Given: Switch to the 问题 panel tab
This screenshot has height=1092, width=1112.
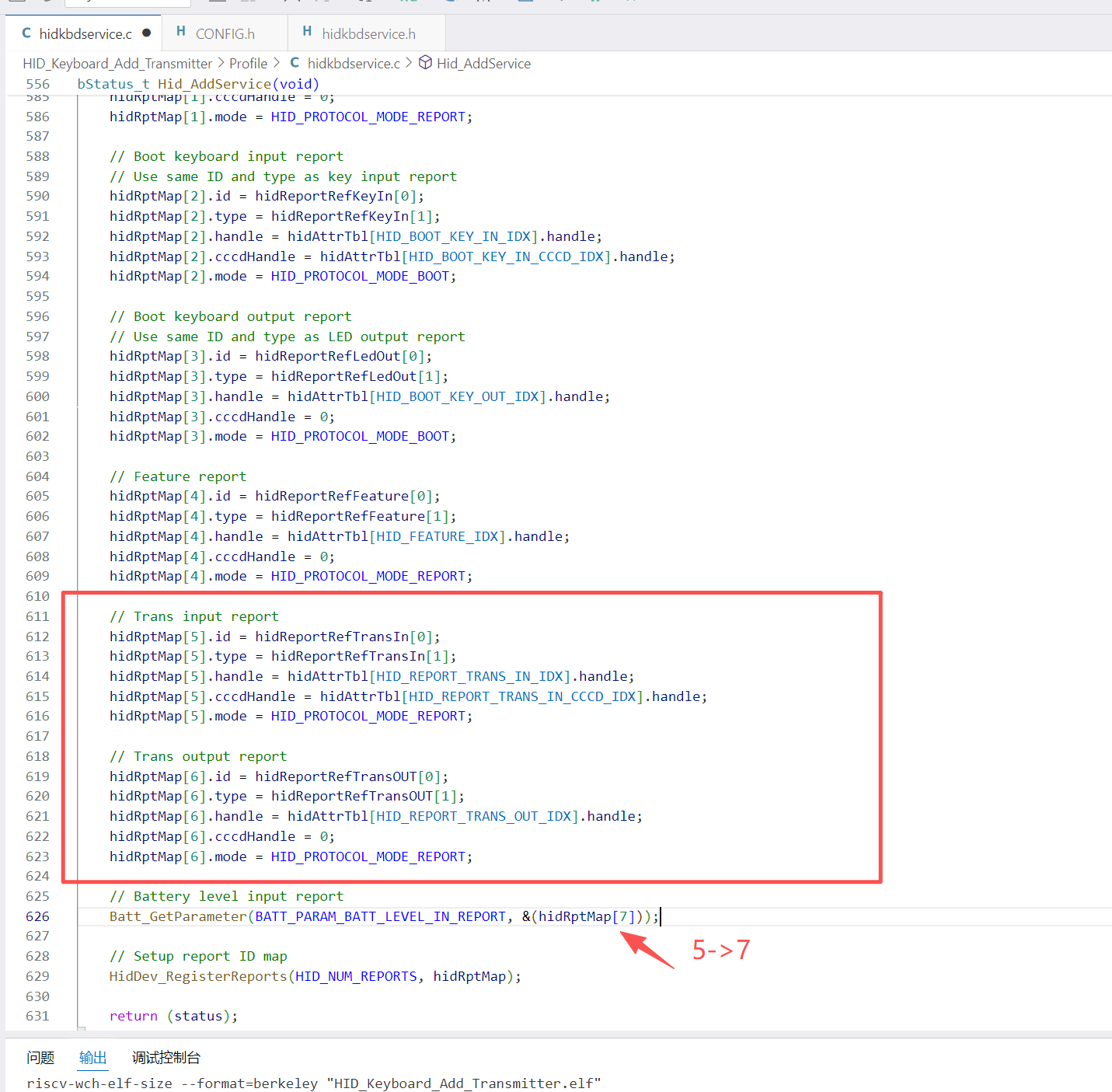Looking at the screenshot, I should tap(40, 1058).
